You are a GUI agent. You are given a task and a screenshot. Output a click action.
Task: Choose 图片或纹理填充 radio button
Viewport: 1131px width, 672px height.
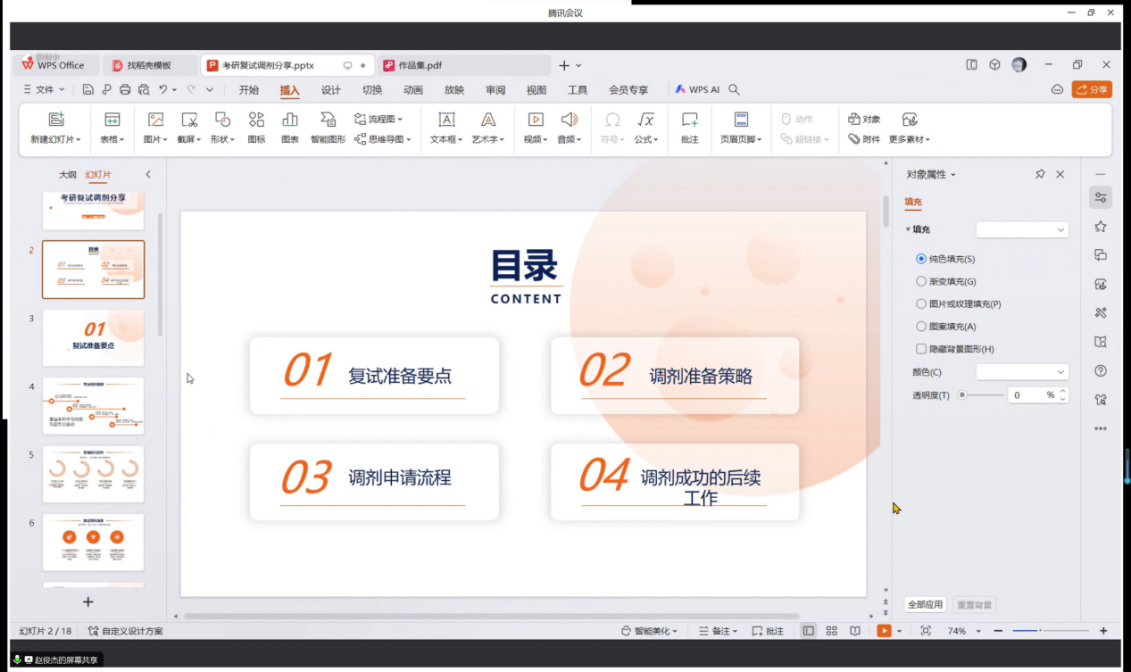(x=922, y=304)
